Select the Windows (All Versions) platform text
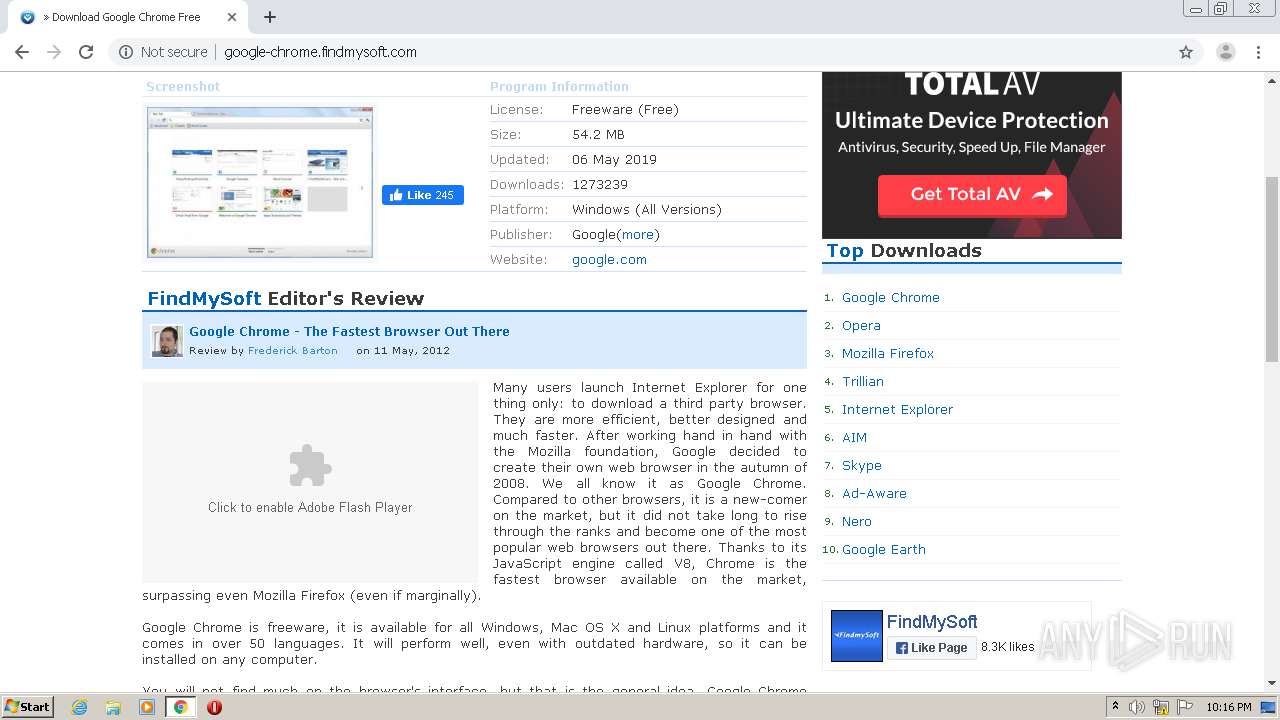Image resolution: width=1280 pixels, height=720 pixels. click(x=646, y=209)
